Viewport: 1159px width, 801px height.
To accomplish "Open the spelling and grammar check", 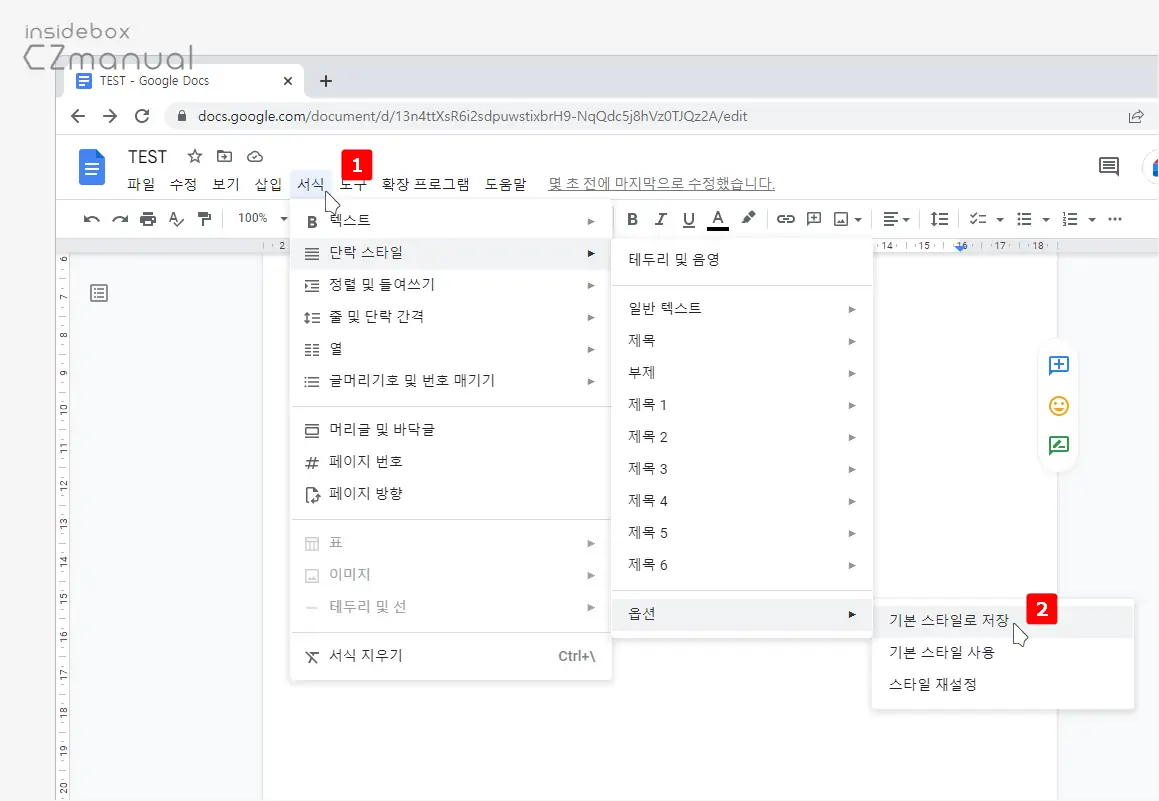I will click(174, 218).
